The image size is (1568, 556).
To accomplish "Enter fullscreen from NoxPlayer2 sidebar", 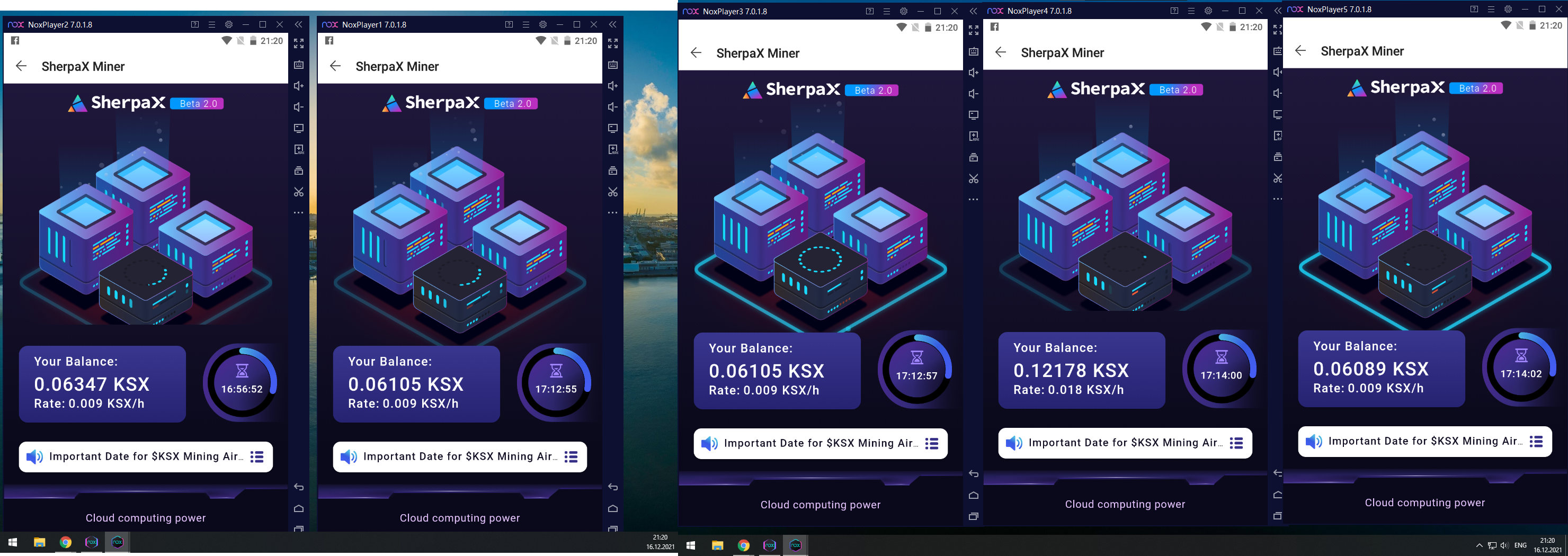I will (299, 44).
